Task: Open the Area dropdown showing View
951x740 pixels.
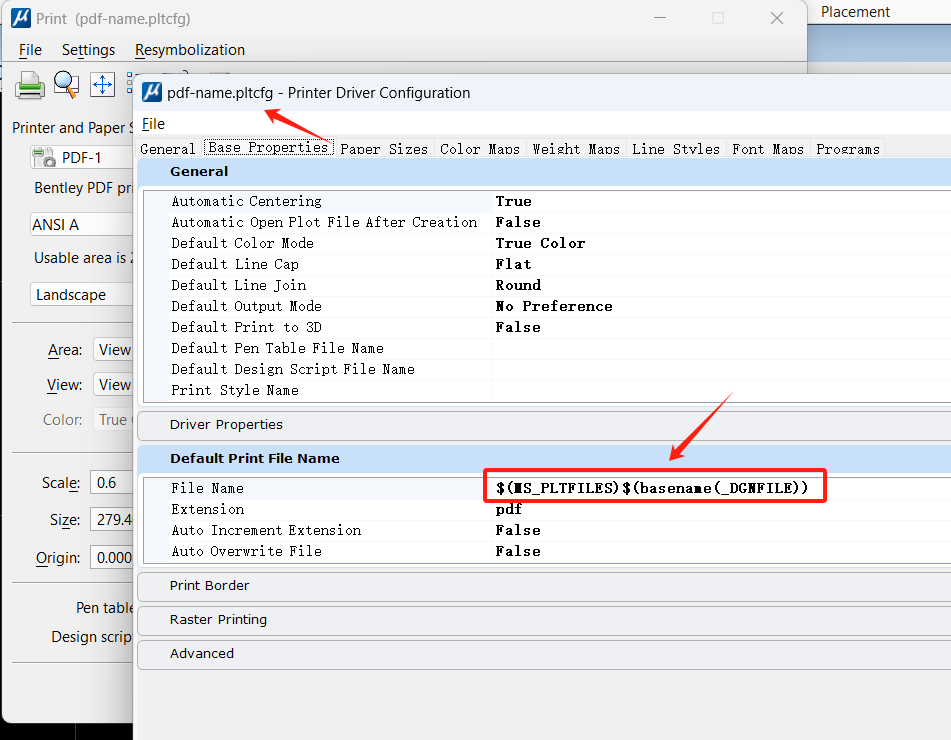Action: [x=113, y=349]
